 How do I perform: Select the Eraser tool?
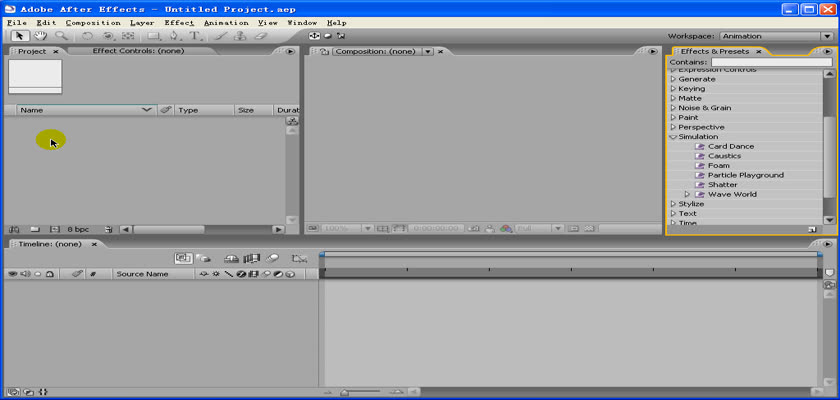coord(260,36)
